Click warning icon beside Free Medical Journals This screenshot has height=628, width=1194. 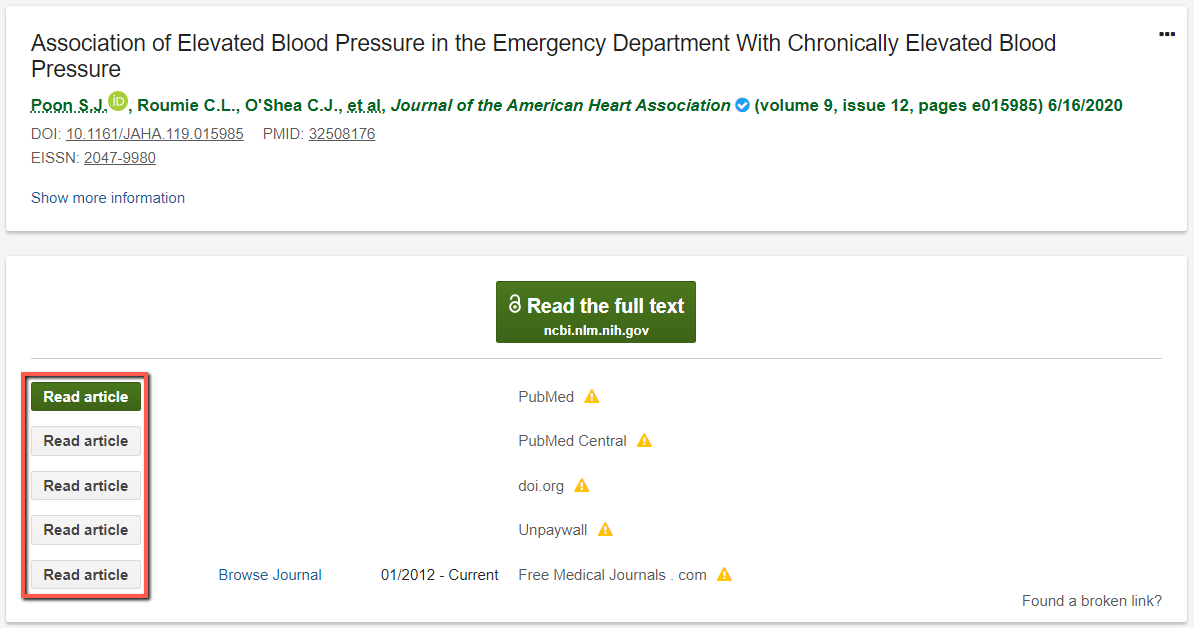tap(724, 575)
